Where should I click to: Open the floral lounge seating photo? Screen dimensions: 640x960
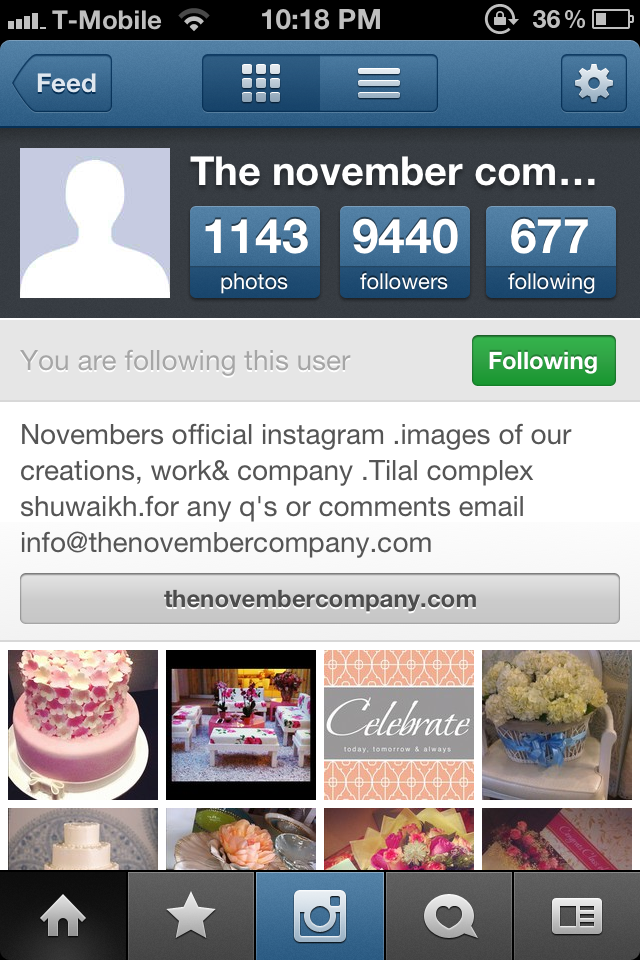point(241,725)
